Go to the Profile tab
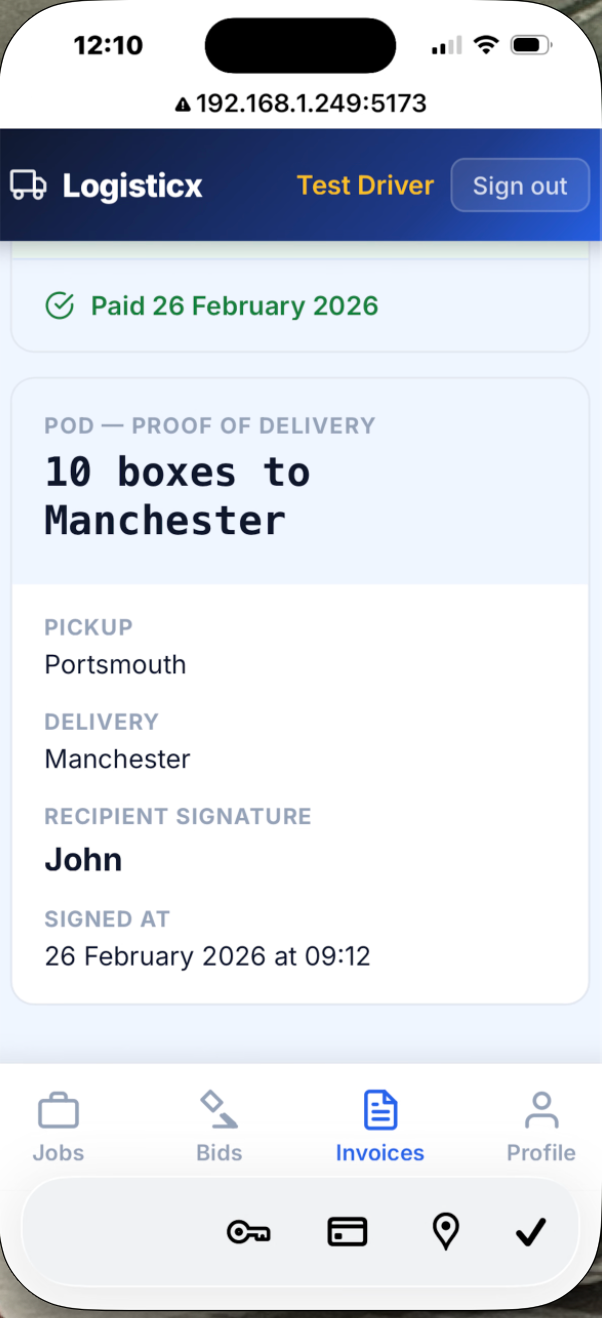Viewport: 602px width, 1318px height. pos(541,1128)
